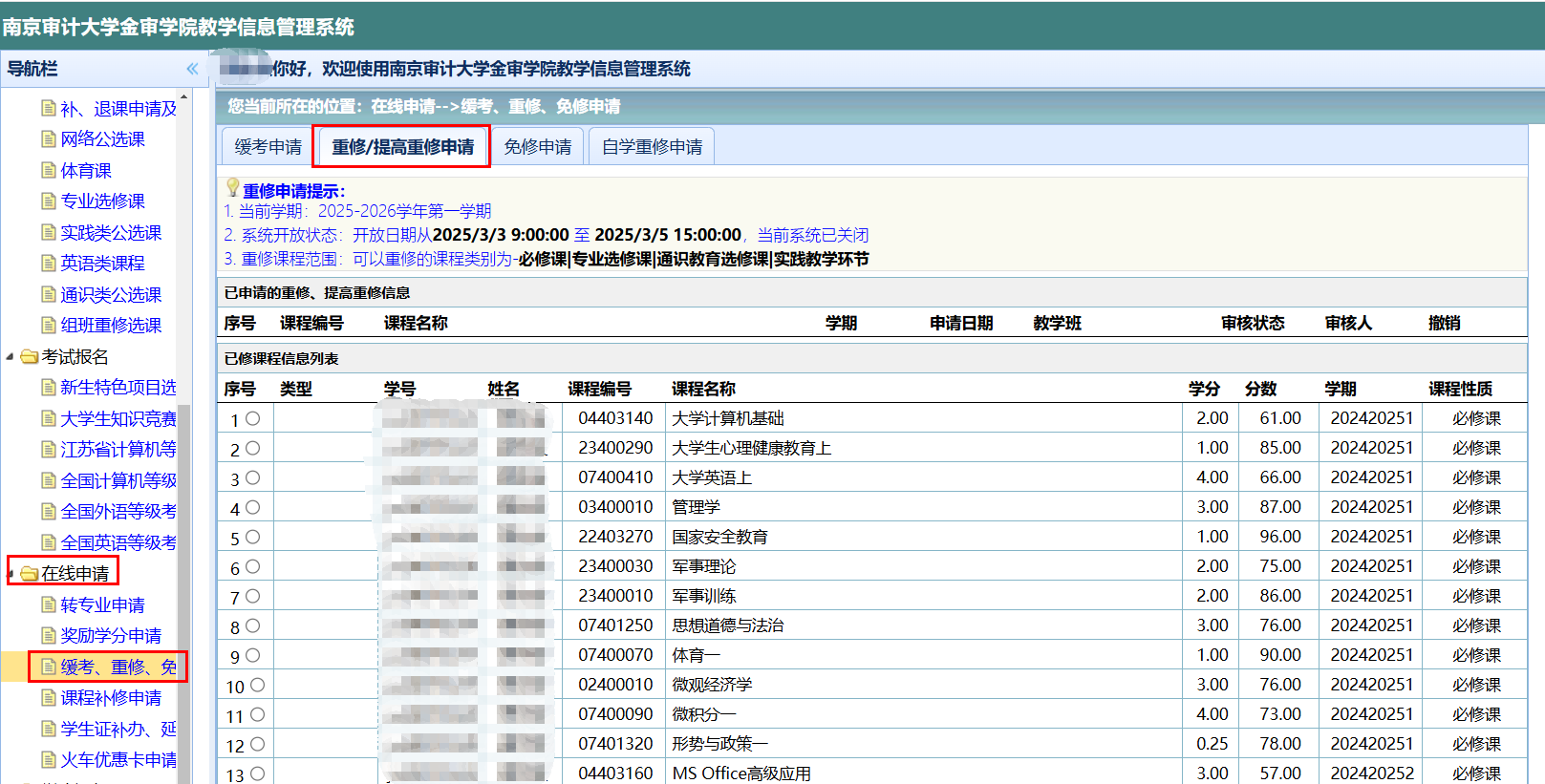This screenshot has height=784, width=1545.
Task: Click the page icon beside 体育课
Action: tap(49, 170)
